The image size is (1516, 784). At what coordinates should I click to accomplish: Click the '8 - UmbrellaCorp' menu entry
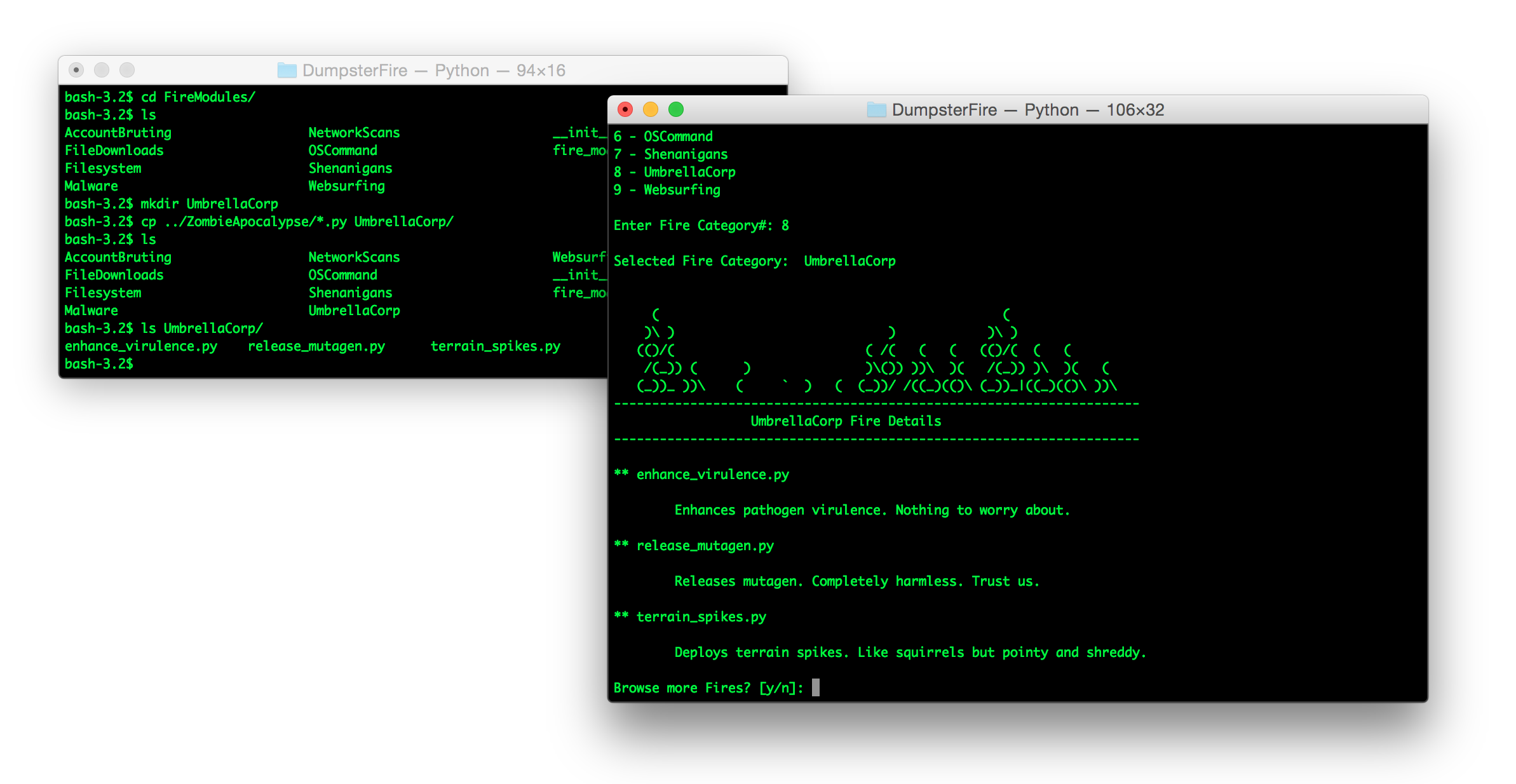coord(674,172)
